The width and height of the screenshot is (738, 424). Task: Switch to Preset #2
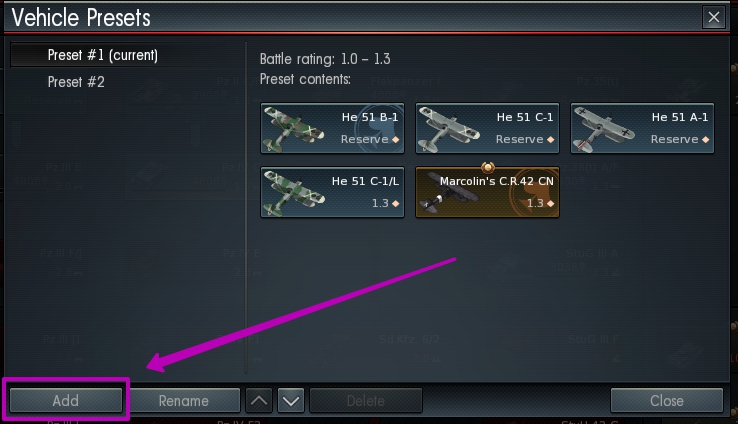pos(76,82)
